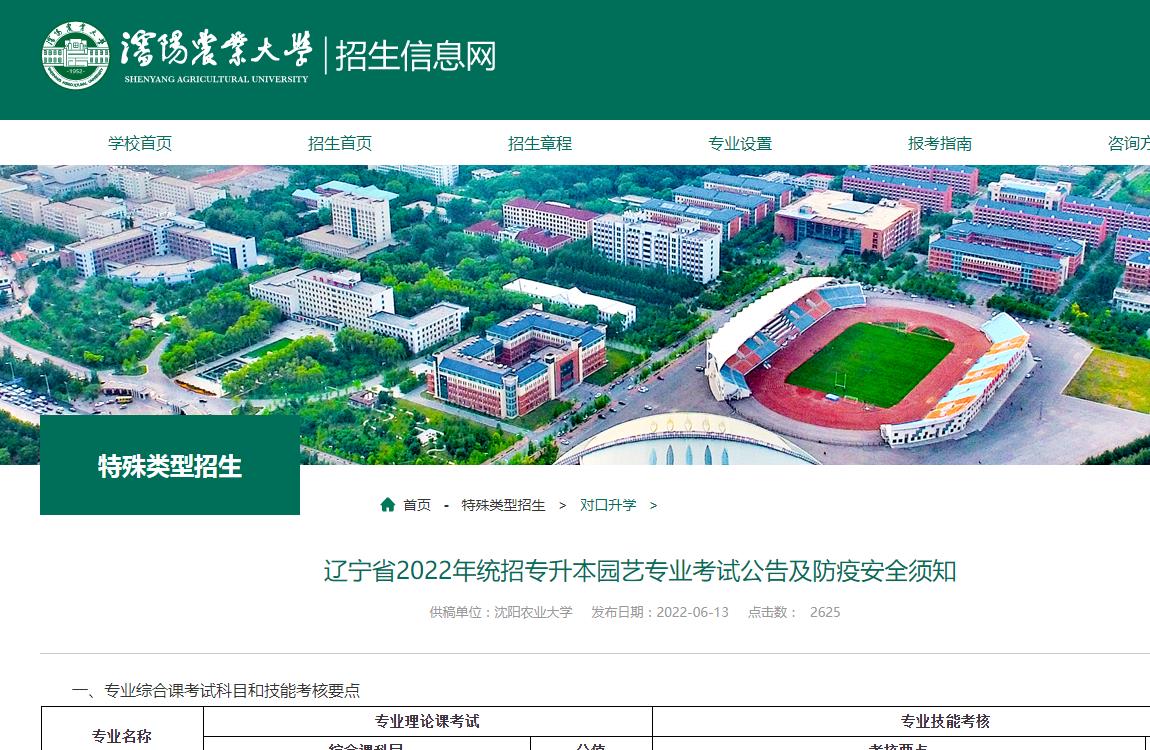This screenshot has width=1150, height=750.
Task: Open 招生章程 navigation item
Action: coord(540,143)
